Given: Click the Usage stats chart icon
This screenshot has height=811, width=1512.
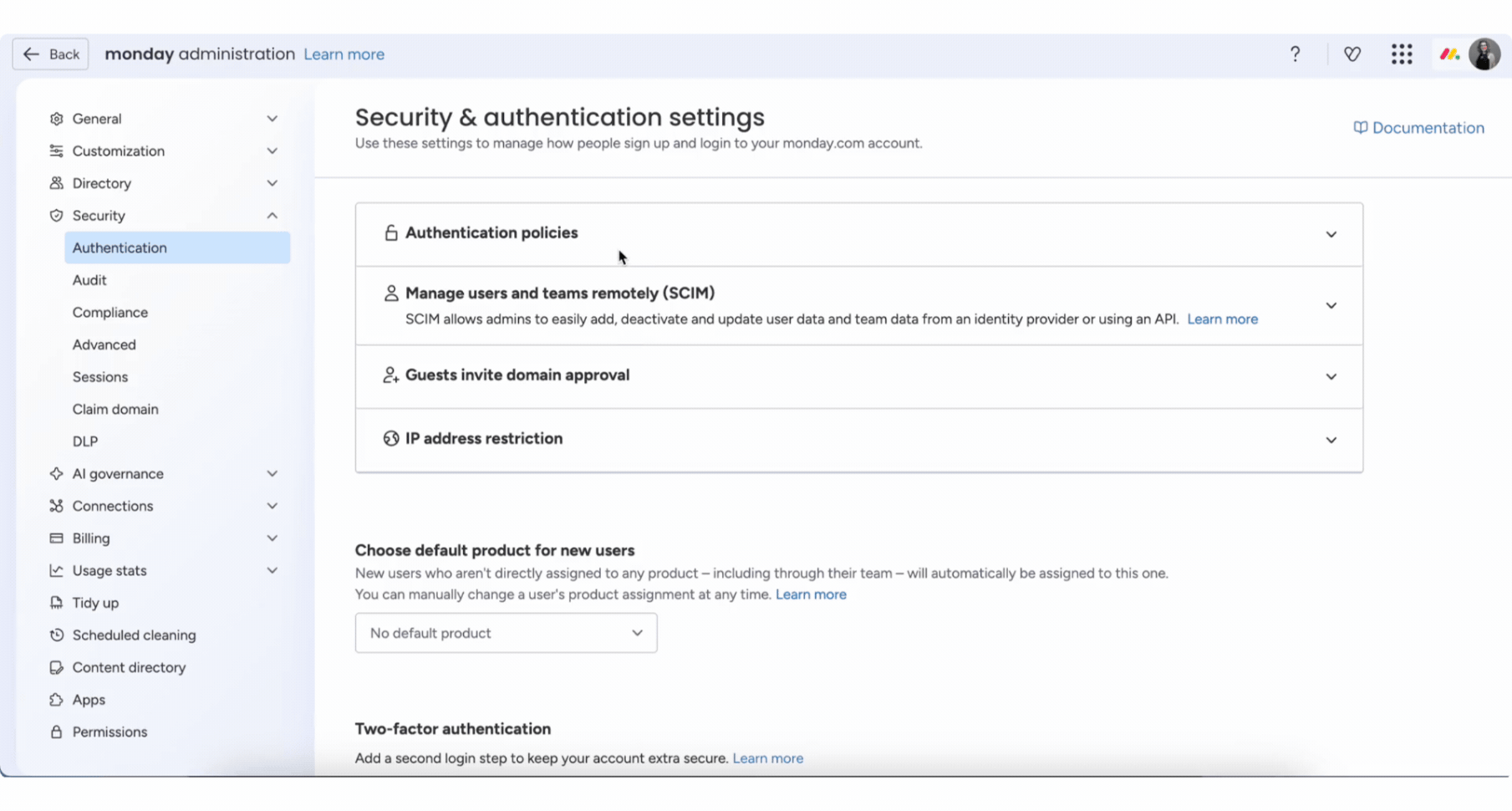Looking at the screenshot, I should 56,571.
